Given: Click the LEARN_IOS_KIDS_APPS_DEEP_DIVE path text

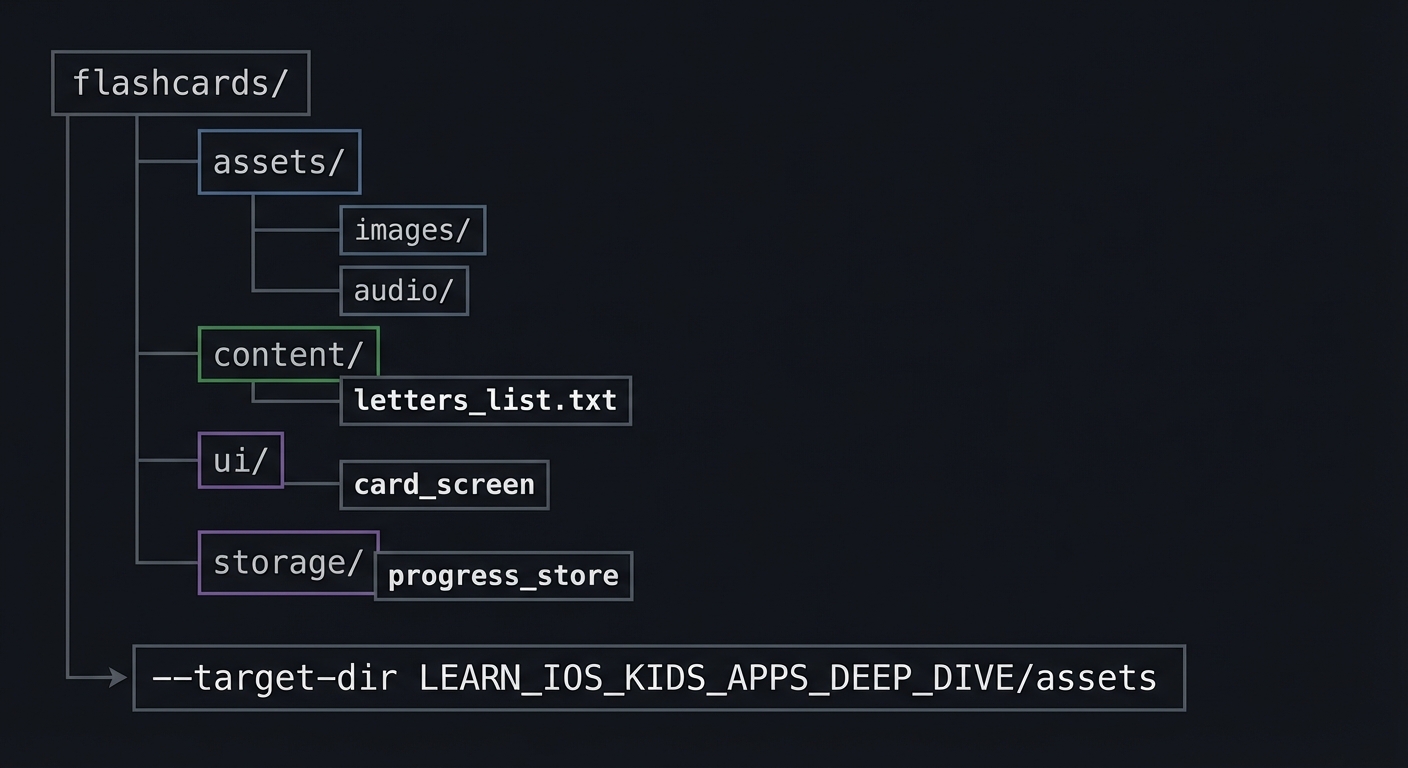Looking at the screenshot, I should pyautogui.click(x=716, y=678).
